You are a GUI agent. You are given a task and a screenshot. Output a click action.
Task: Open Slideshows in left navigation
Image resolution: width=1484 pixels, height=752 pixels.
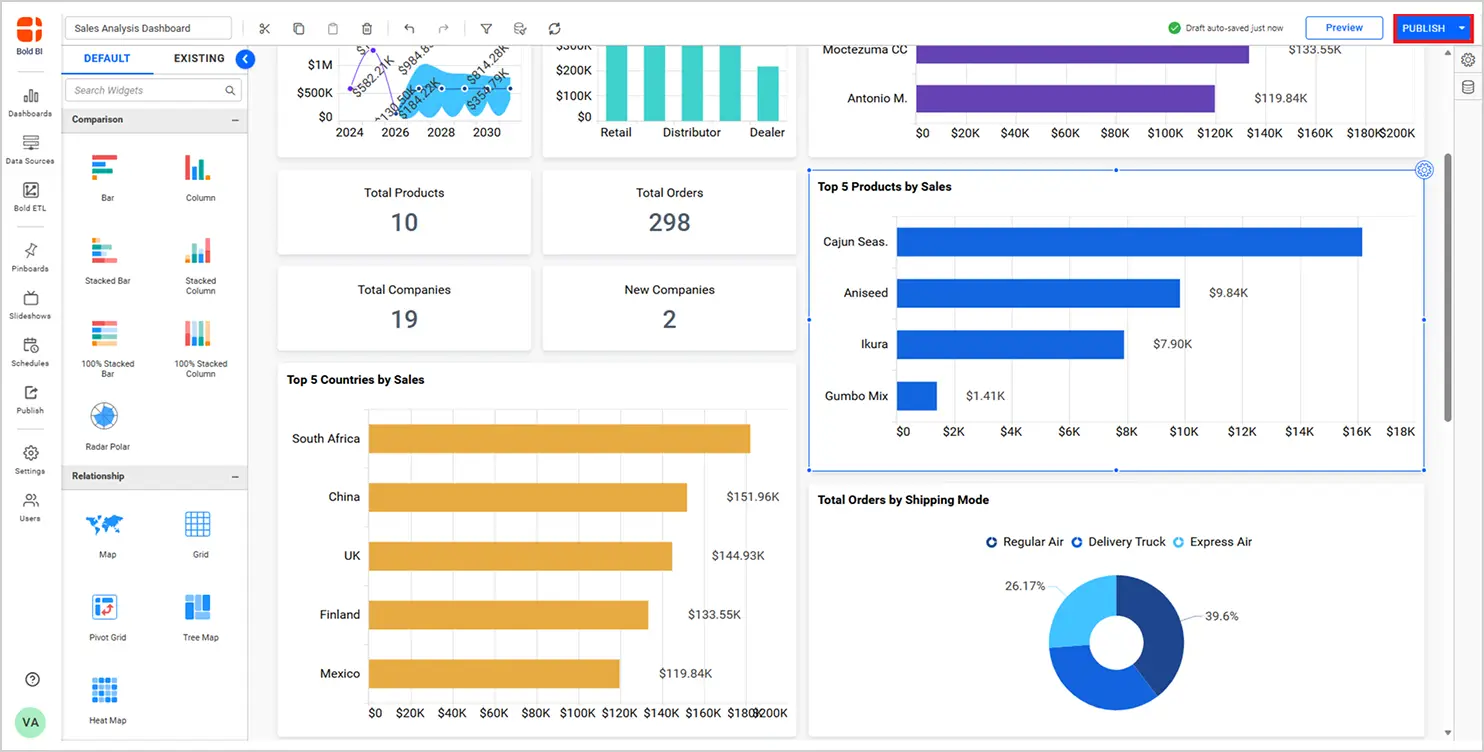[30, 305]
